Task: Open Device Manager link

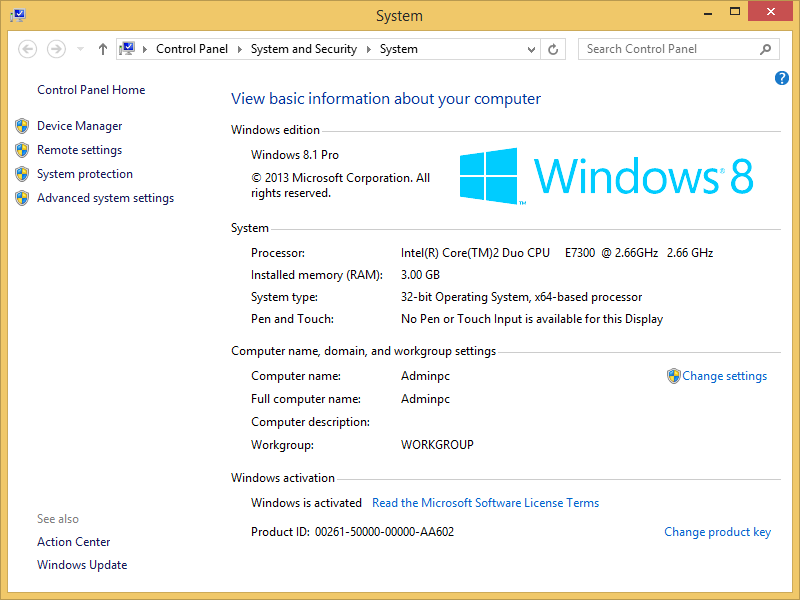Action: click(x=80, y=126)
